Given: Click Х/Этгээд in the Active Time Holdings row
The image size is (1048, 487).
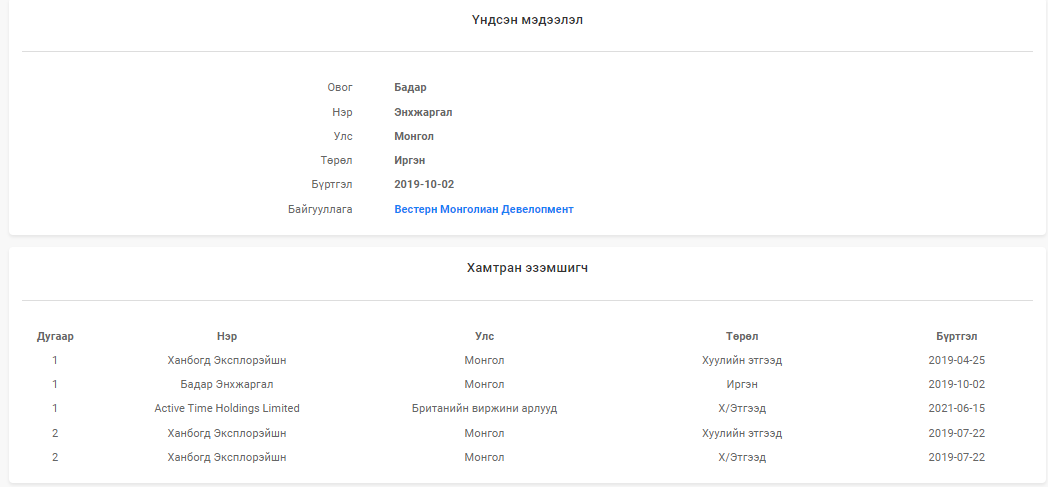Looking at the screenshot, I should pyautogui.click(x=742, y=408).
